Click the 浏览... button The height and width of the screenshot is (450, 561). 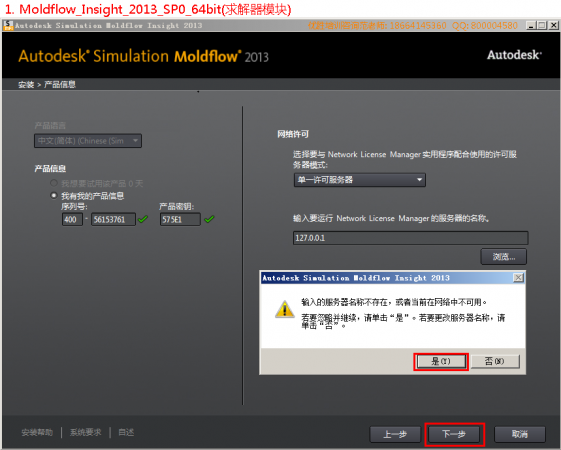(x=504, y=256)
